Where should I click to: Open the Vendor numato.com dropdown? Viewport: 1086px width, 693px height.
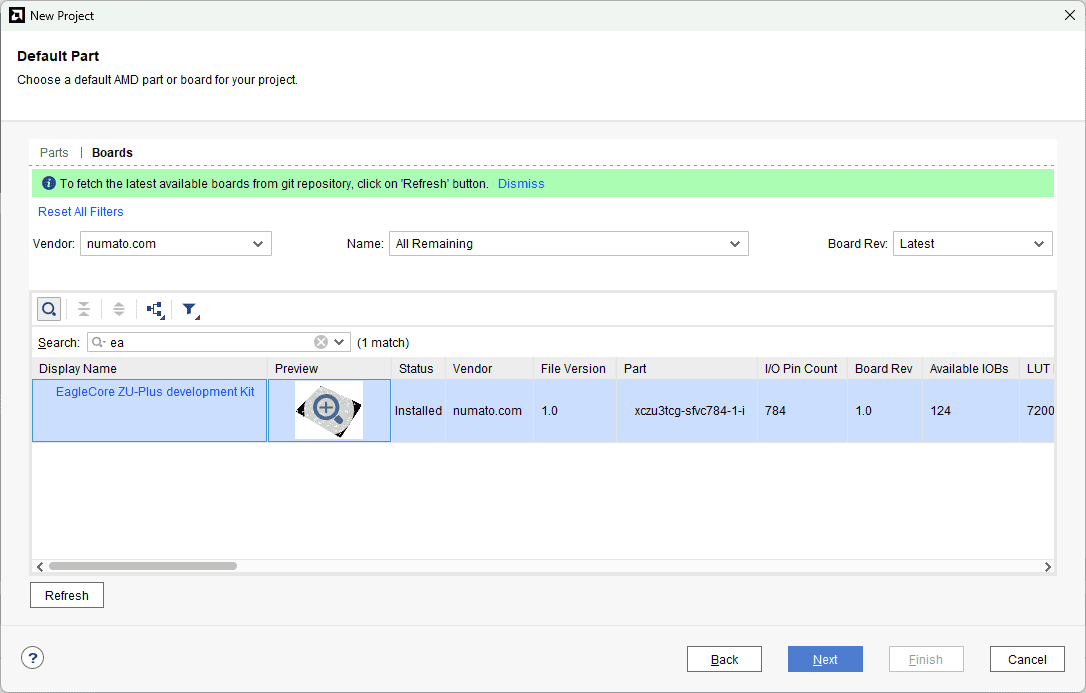(176, 244)
